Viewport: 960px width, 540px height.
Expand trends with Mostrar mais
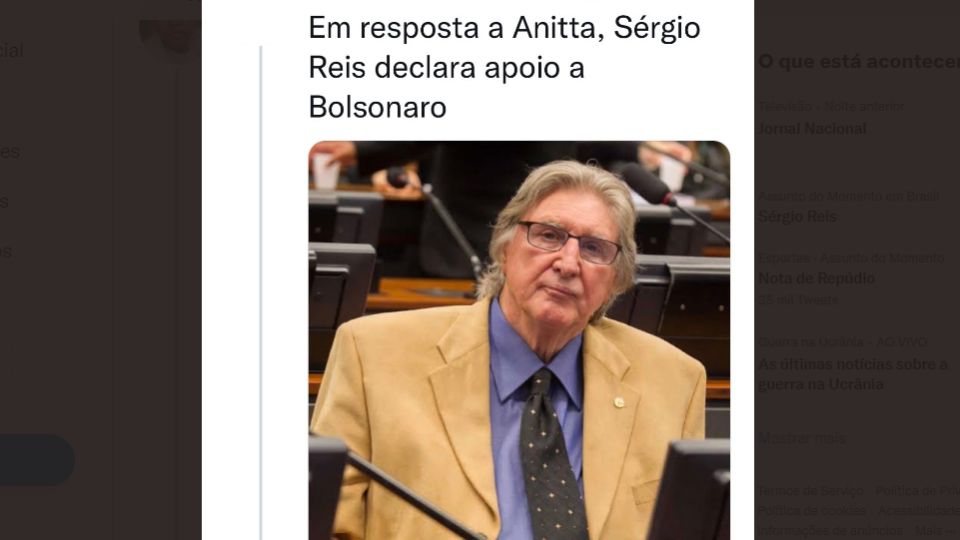[x=802, y=438]
